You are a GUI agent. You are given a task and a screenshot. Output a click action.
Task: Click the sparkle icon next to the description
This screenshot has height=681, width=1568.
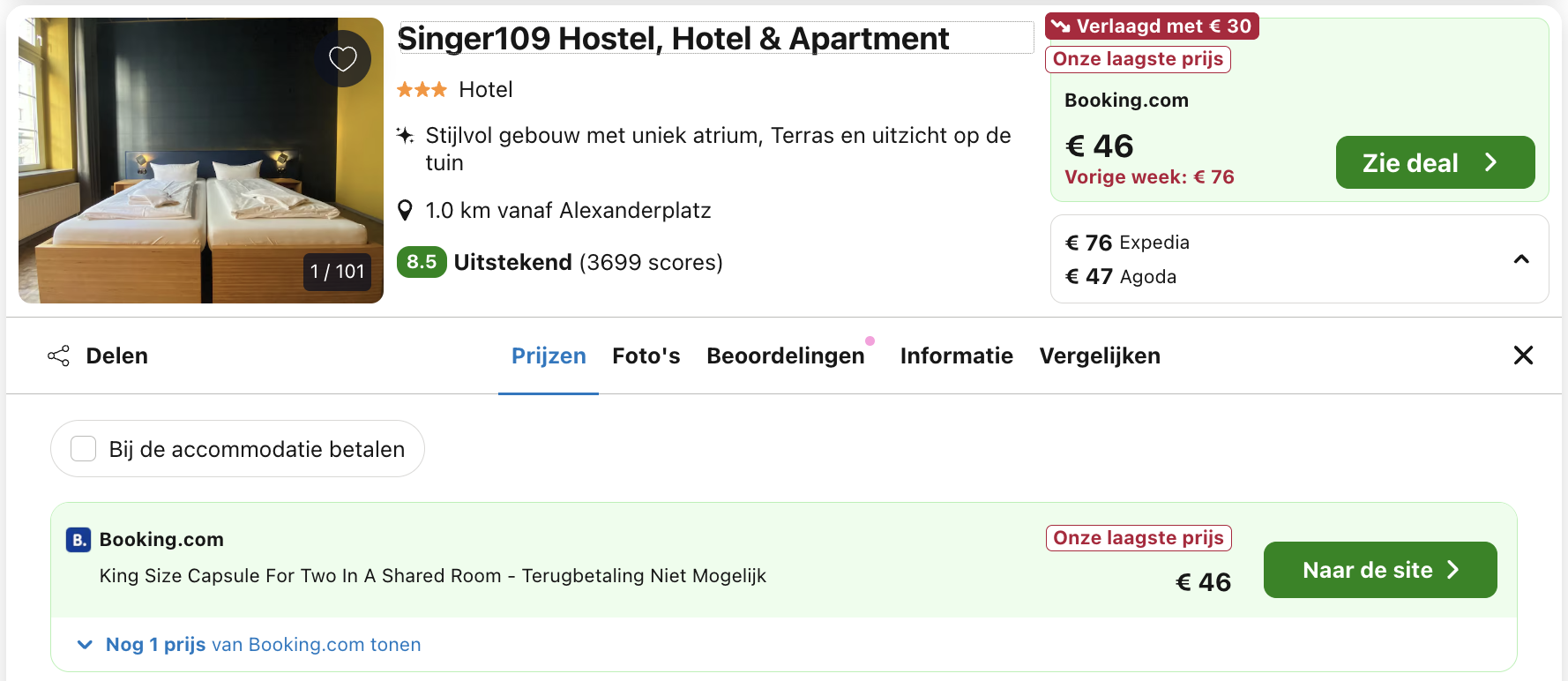tap(404, 135)
